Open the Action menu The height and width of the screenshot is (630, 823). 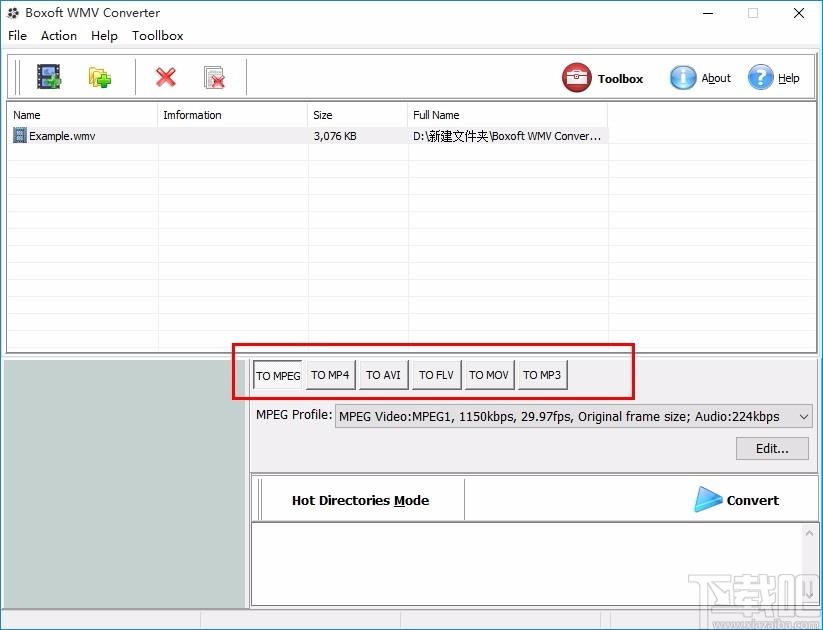click(x=59, y=36)
